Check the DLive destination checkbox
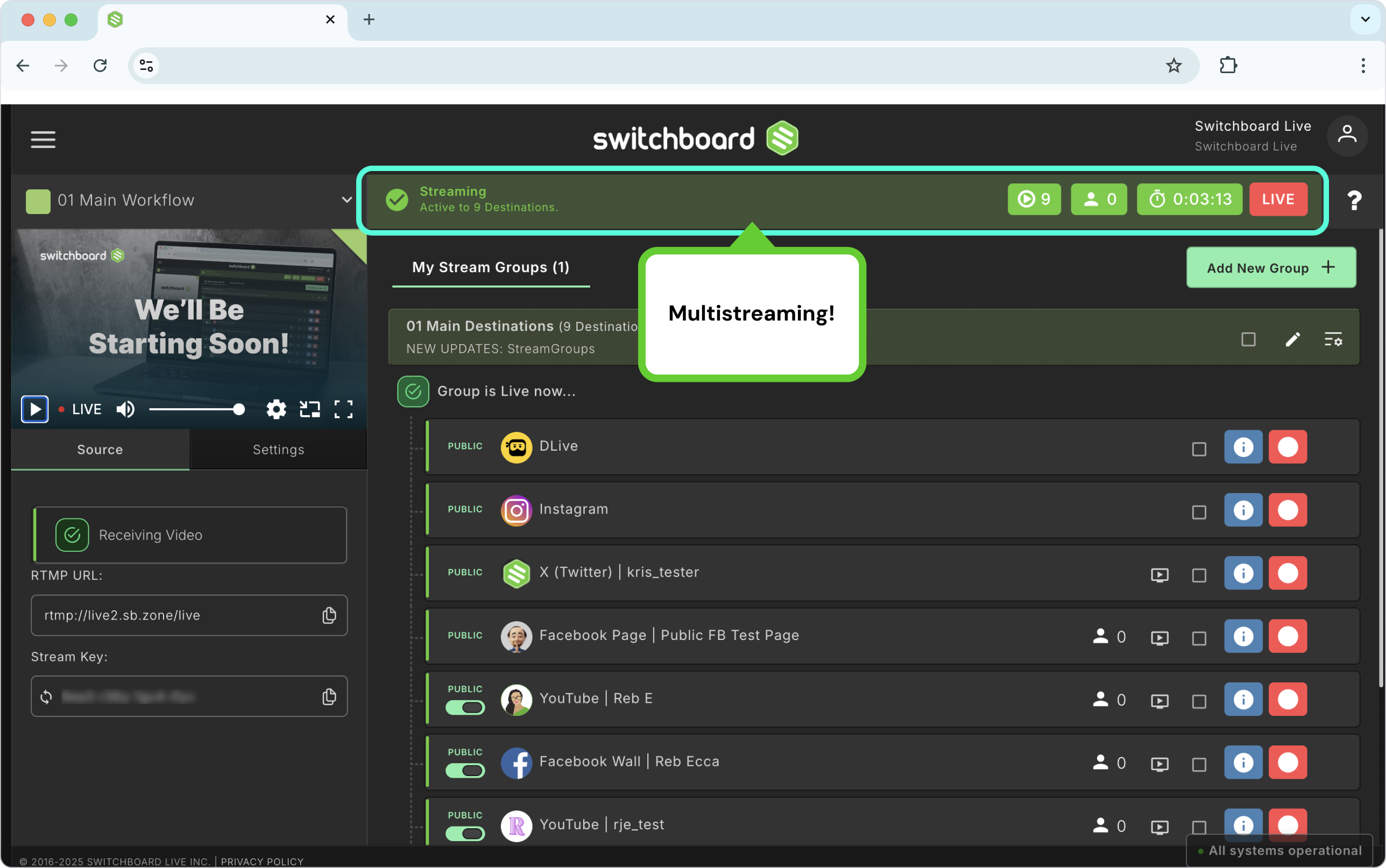This screenshot has width=1386, height=868. pos(1199,449)
